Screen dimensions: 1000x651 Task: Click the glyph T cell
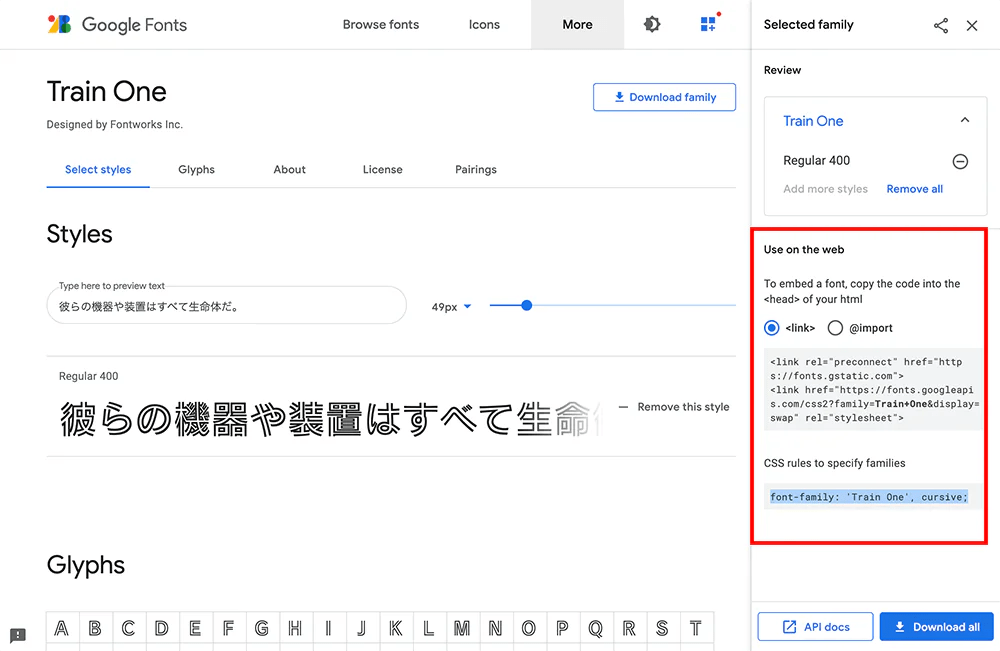tap(695, 629)
